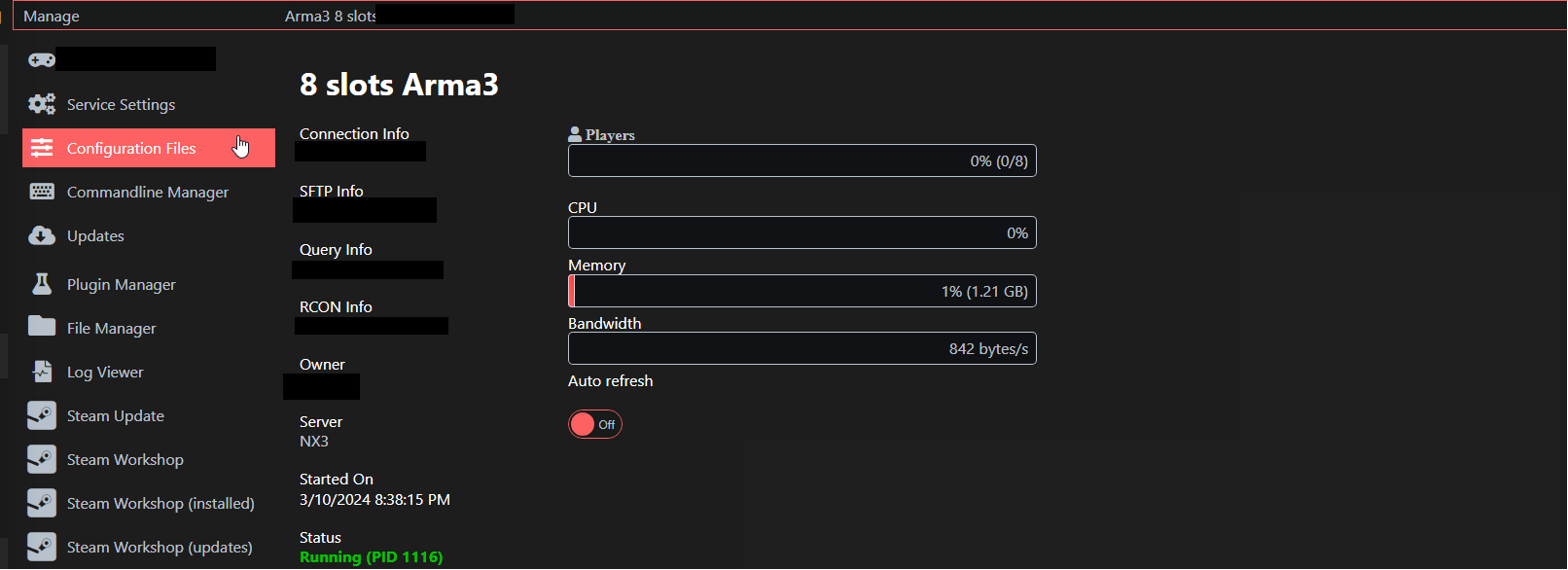Click the Service Settings gears icon

click(42, 104)
